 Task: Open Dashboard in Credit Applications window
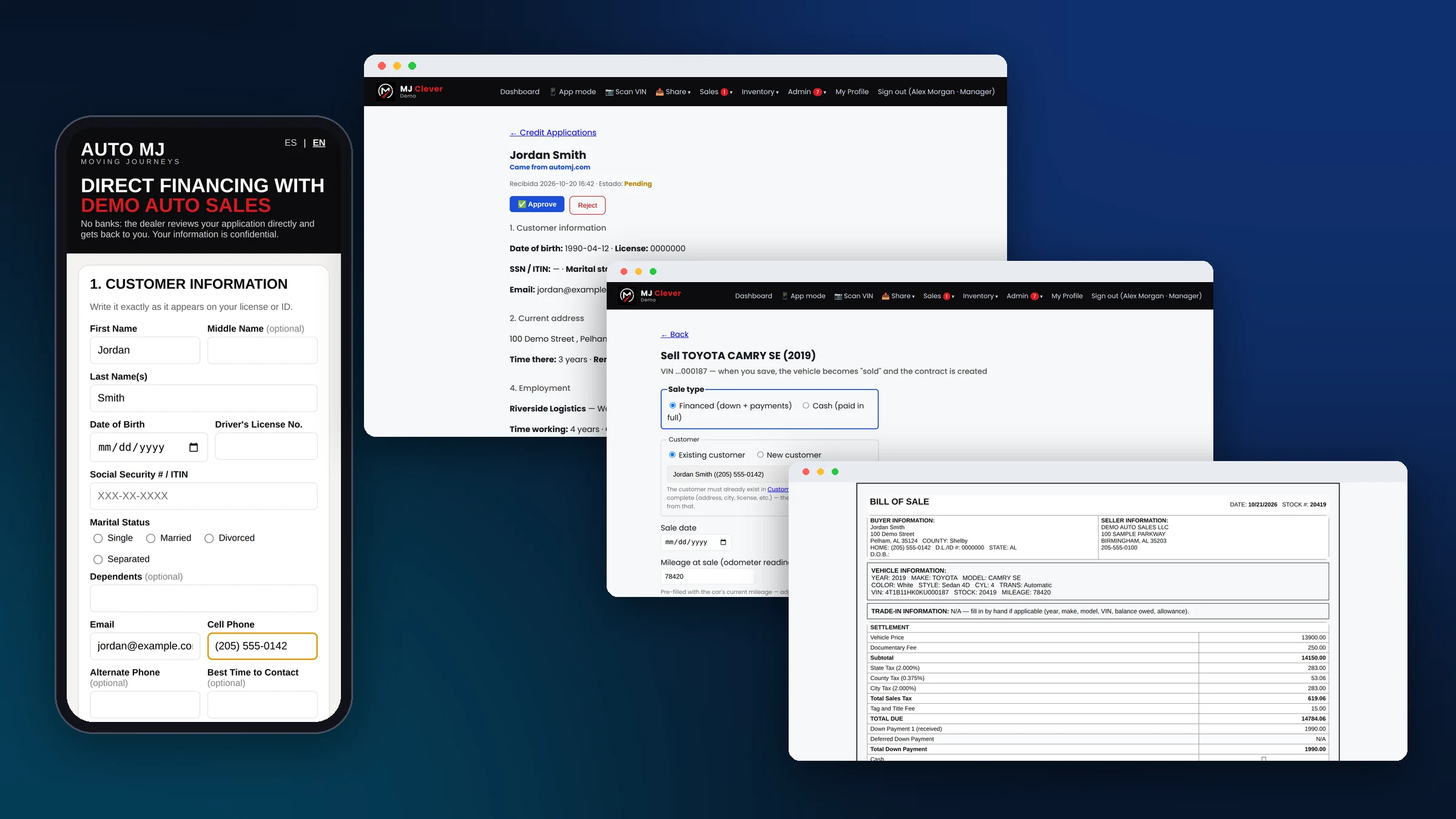519,92
